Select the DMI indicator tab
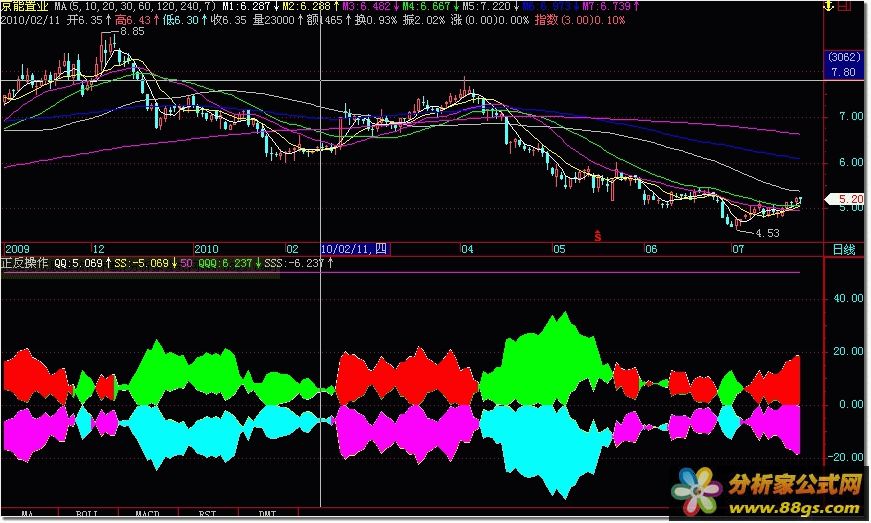871x523 pixels. [266, 513]
